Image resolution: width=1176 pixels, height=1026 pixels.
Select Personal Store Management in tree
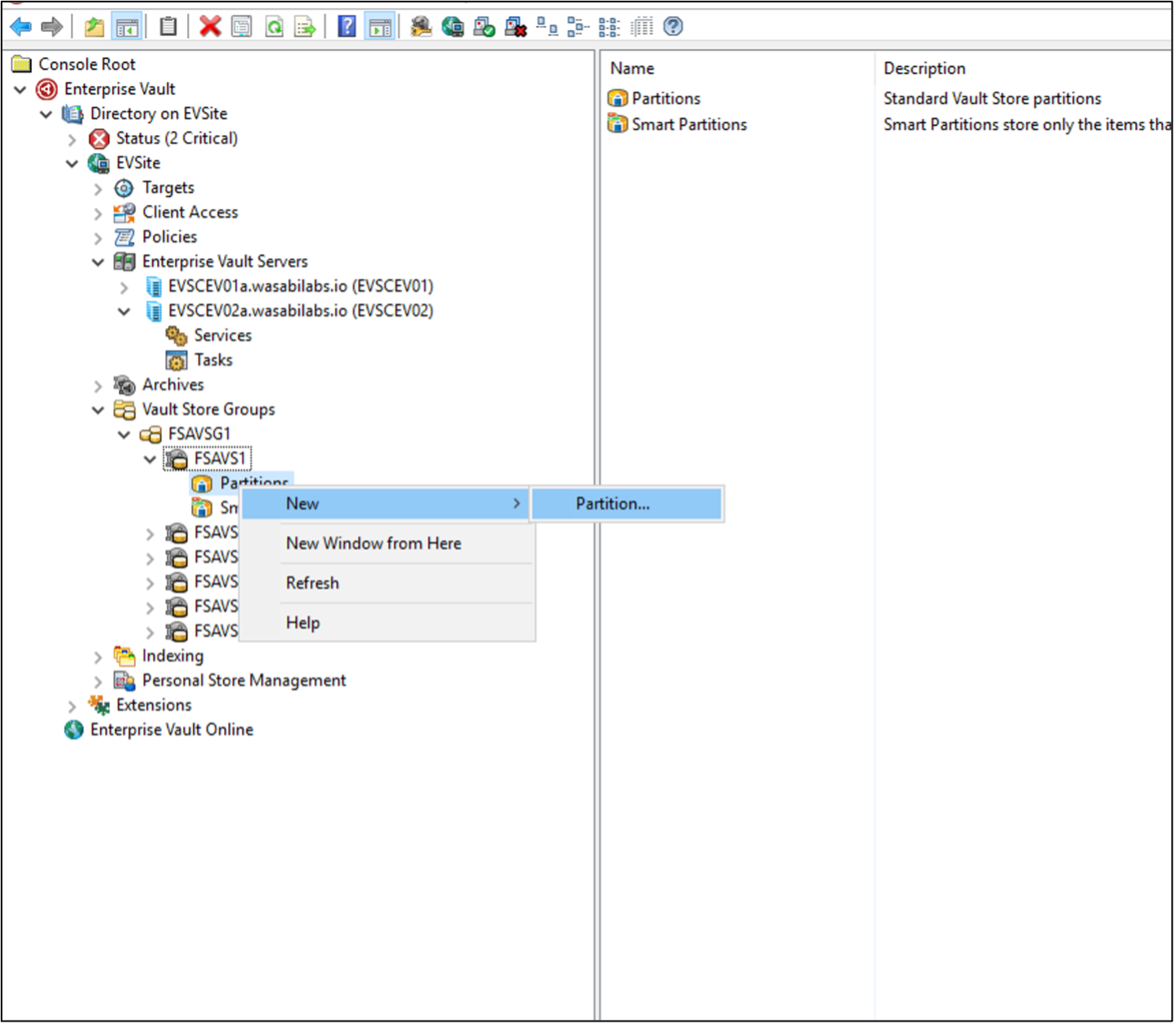[x=244, y=680]
